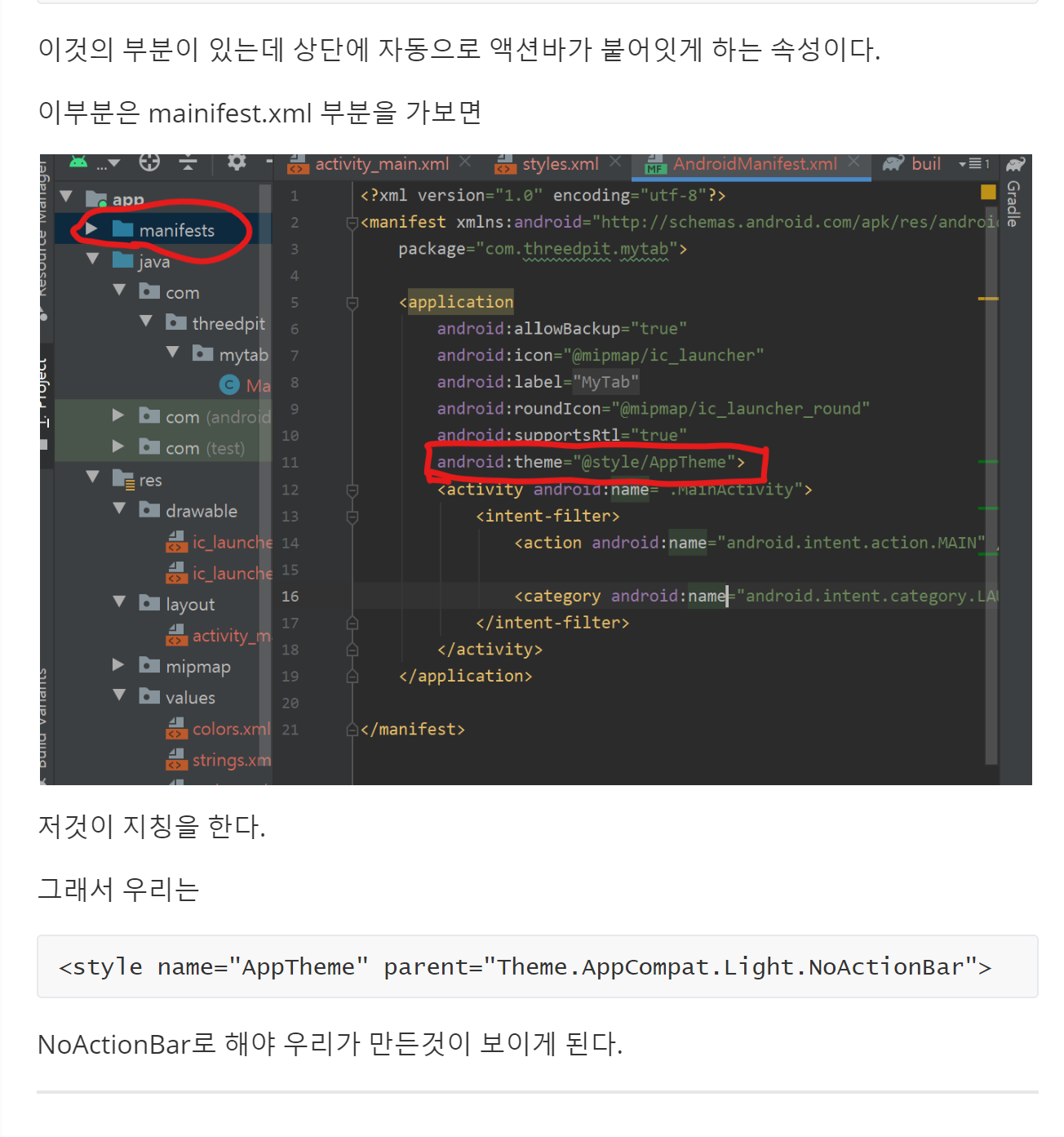This screenshot has width=1064, height=1137.
Task: Click android:theme attribute on line 11
Action: point(591,462)
